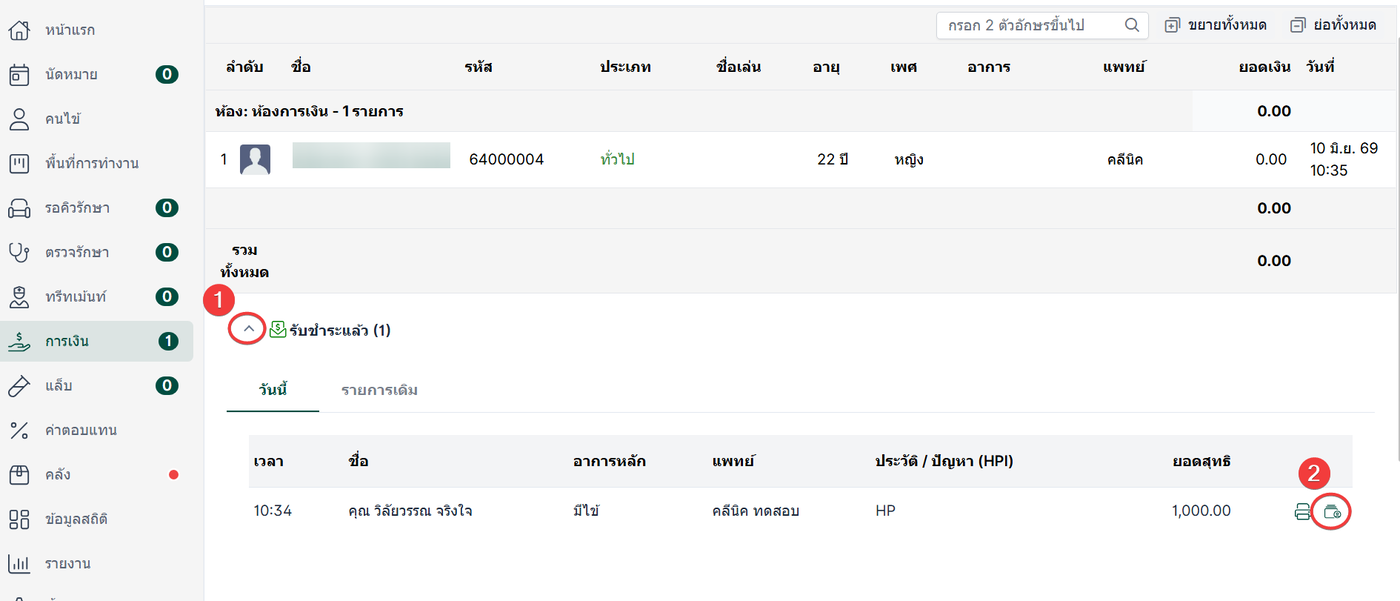Focus the กรอก 2 ตัวอักษรขึ้นไป search field
The width and height of the screenshot is (1400, 601).
[x=1041, y=25]
